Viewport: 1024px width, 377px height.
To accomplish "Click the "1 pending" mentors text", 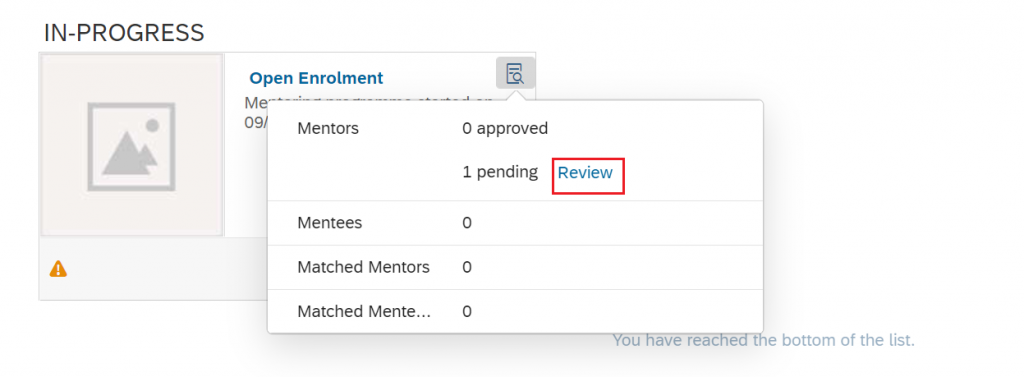I will click(500, 172).
